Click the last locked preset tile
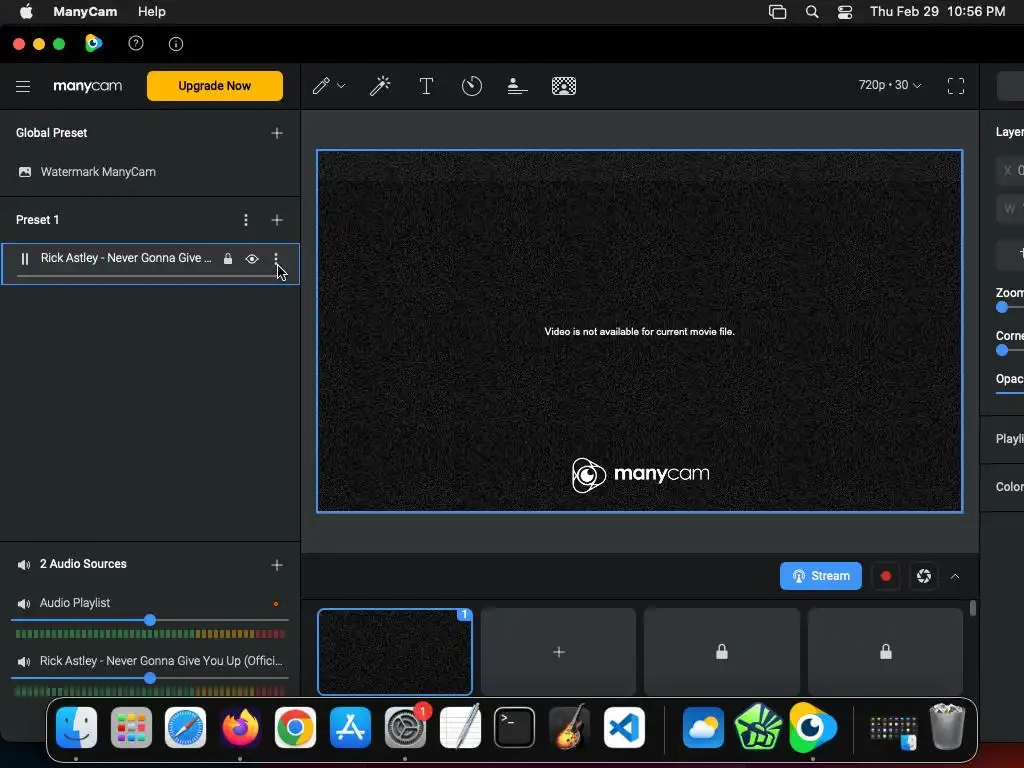Viewport: 1024px width, 768px height. pyautogui.click(x=886, y=652)
